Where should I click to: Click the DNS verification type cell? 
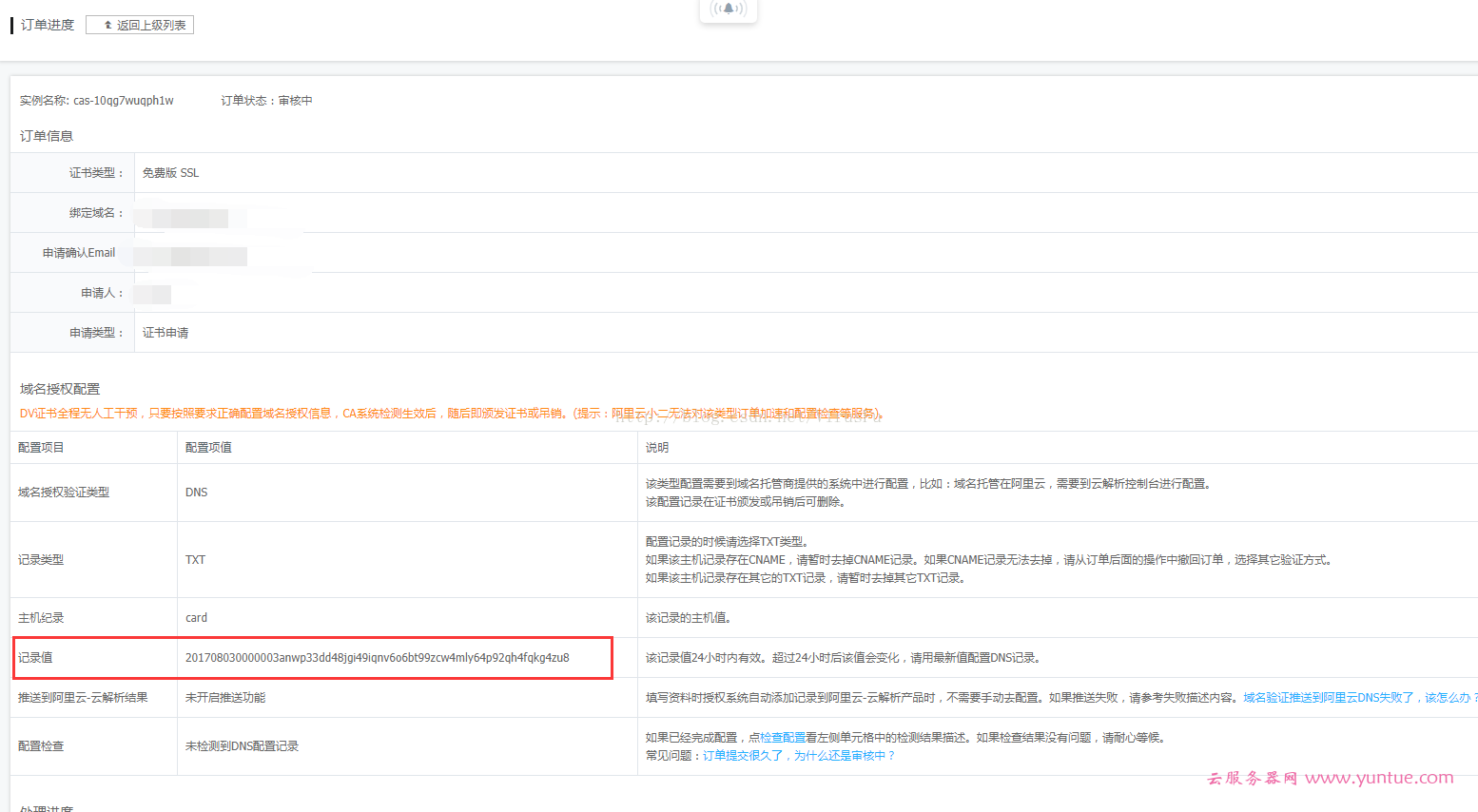[x=196, y=492]
